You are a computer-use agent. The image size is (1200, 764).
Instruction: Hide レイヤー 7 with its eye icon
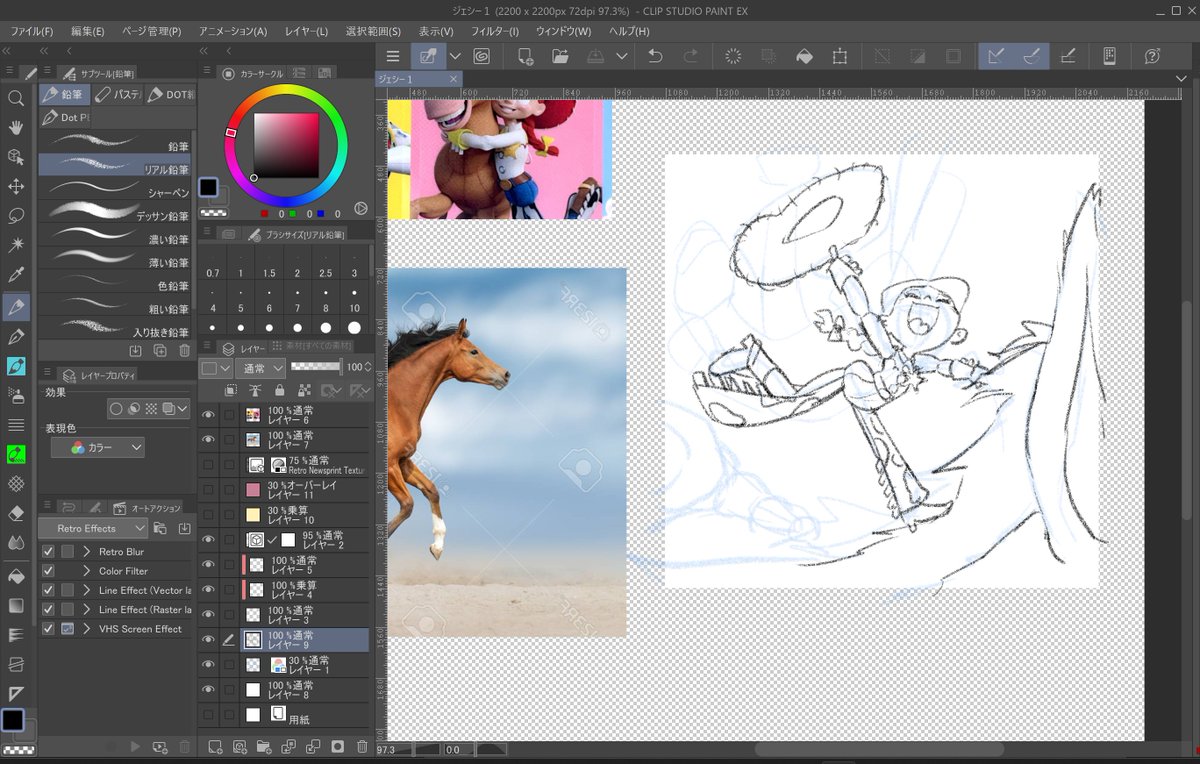[x=208, y=440]
